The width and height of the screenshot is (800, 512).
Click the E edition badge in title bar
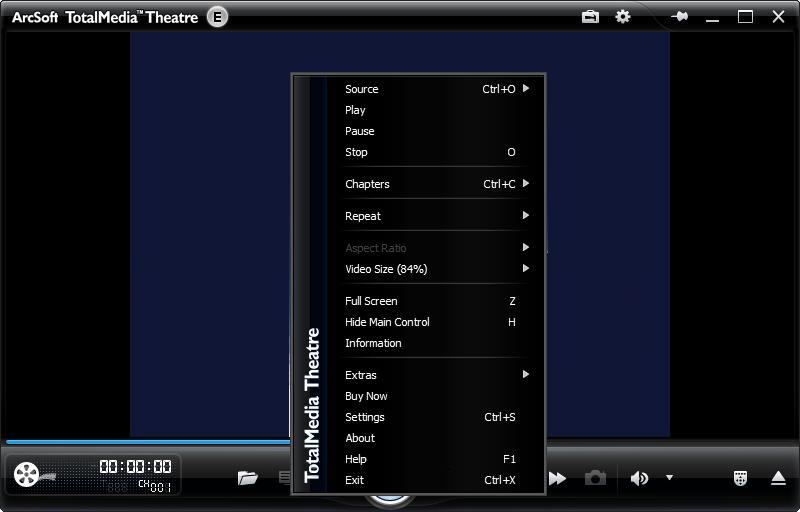[217, 17]
